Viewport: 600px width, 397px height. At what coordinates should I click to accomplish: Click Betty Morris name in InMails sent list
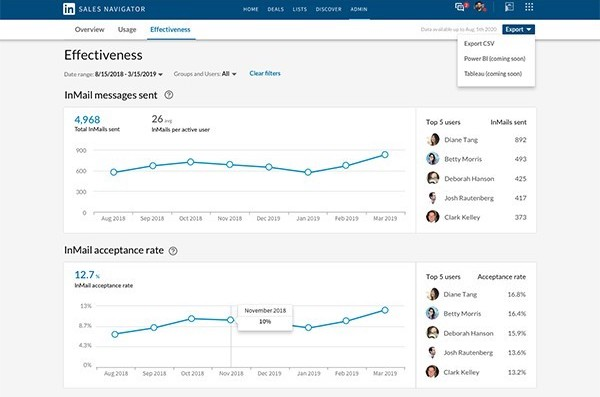point(463,159)
